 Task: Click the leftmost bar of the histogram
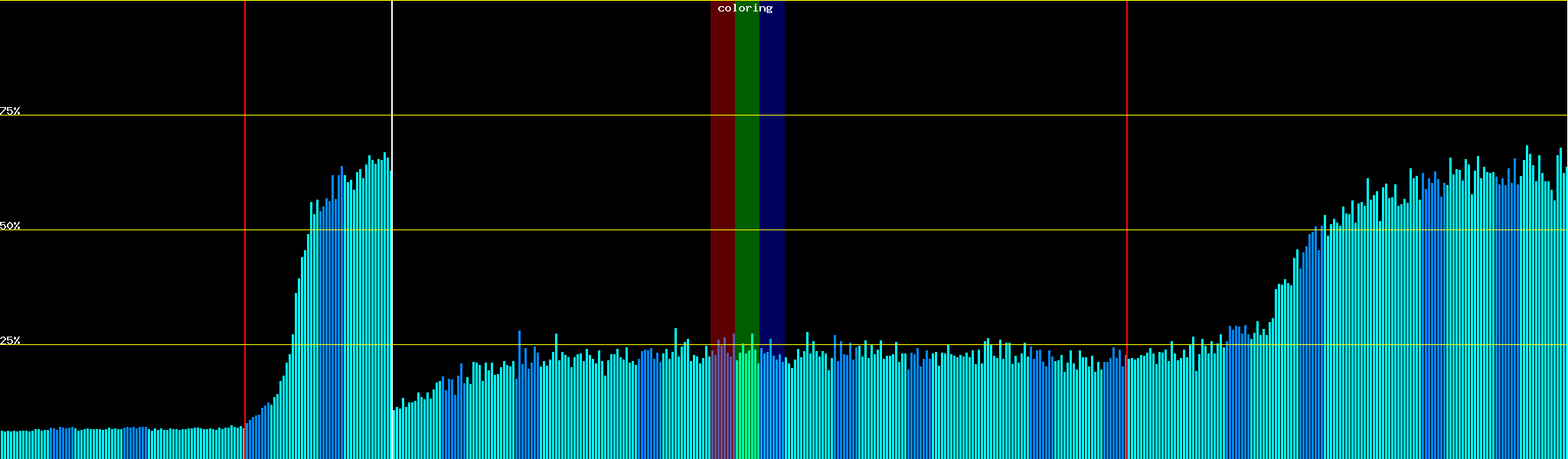click(x=2, y=445)
